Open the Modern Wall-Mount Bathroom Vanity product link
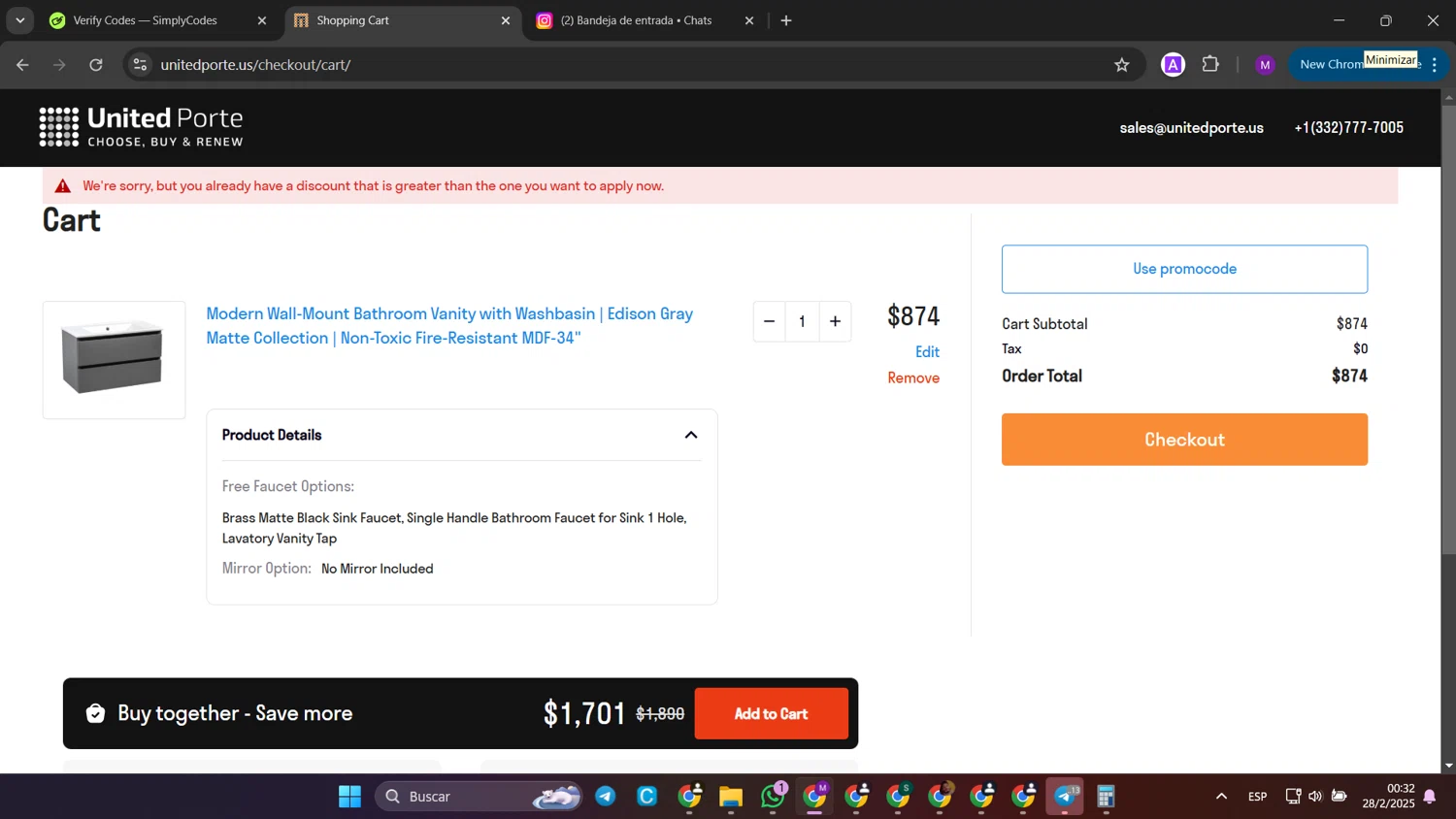Screen dimensions: 1456x819 (x=449, y=326)
